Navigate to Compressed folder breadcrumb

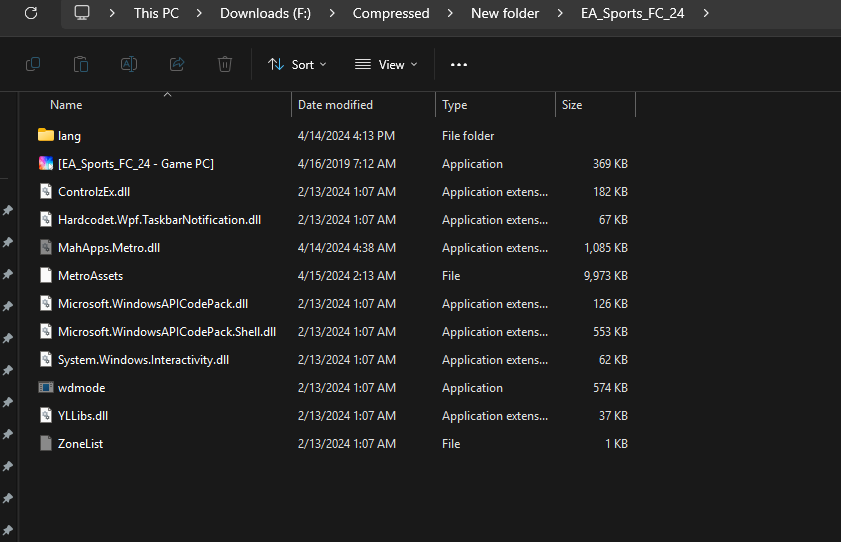coord(391,13)
